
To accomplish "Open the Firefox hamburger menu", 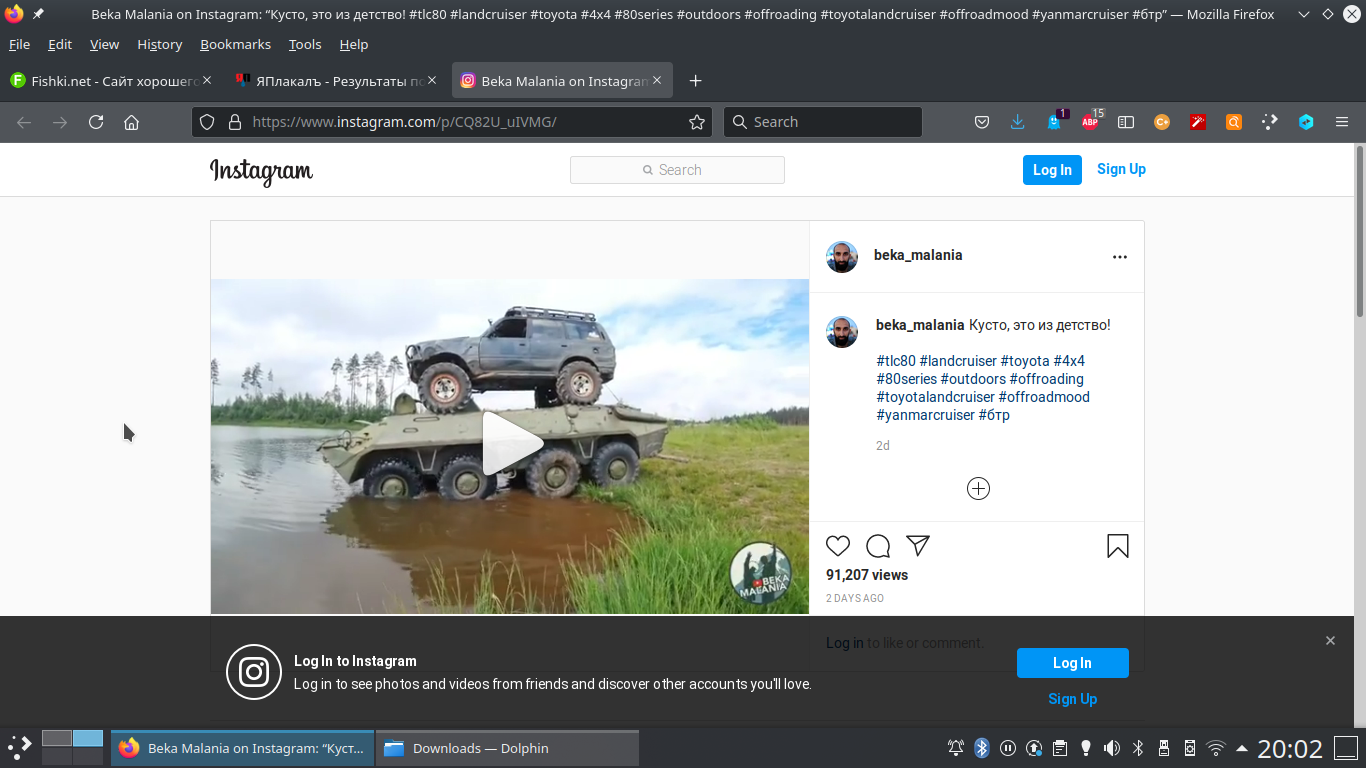I will point(1342,122).
